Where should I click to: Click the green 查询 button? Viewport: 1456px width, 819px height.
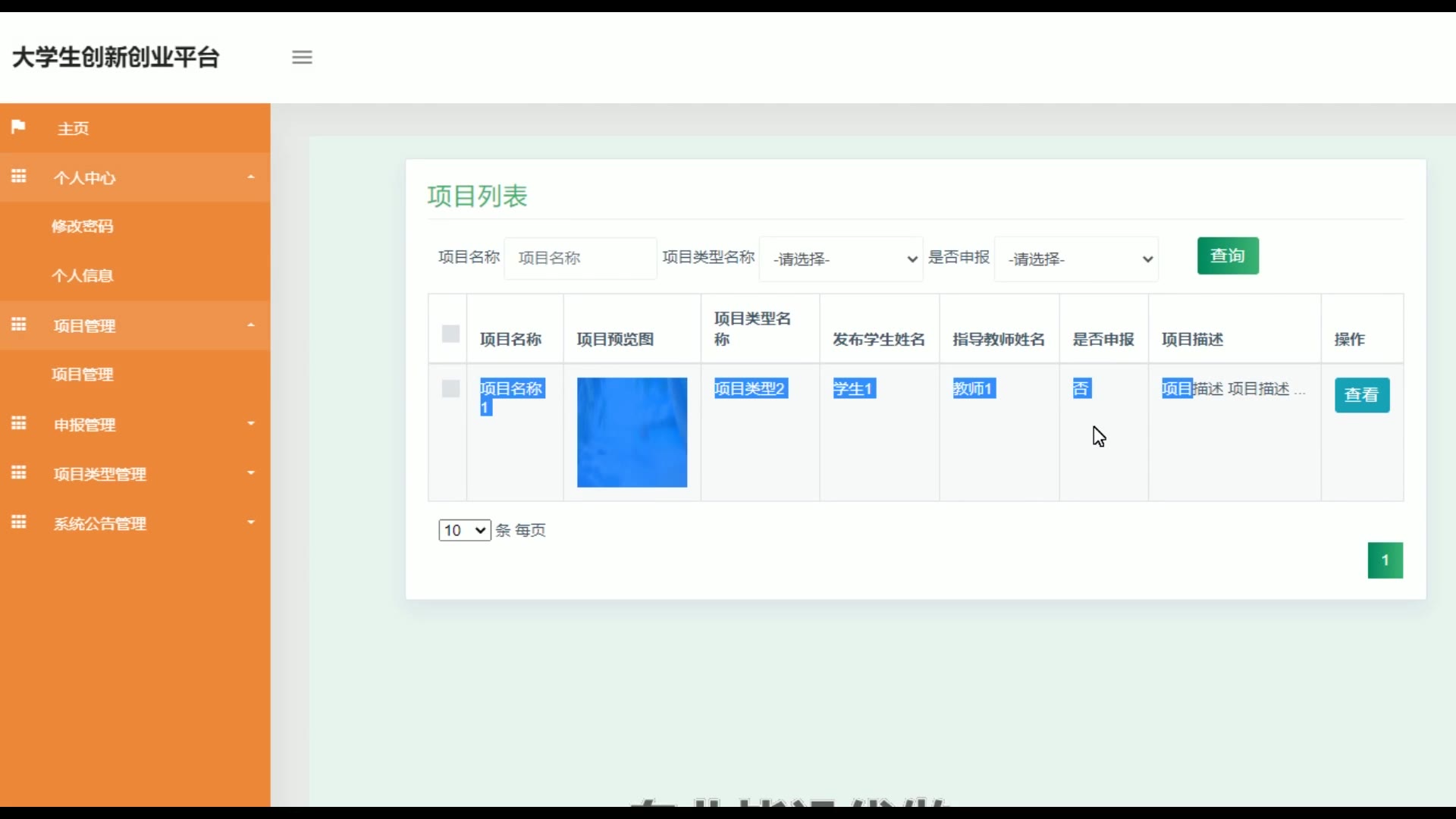[1228, 256]
